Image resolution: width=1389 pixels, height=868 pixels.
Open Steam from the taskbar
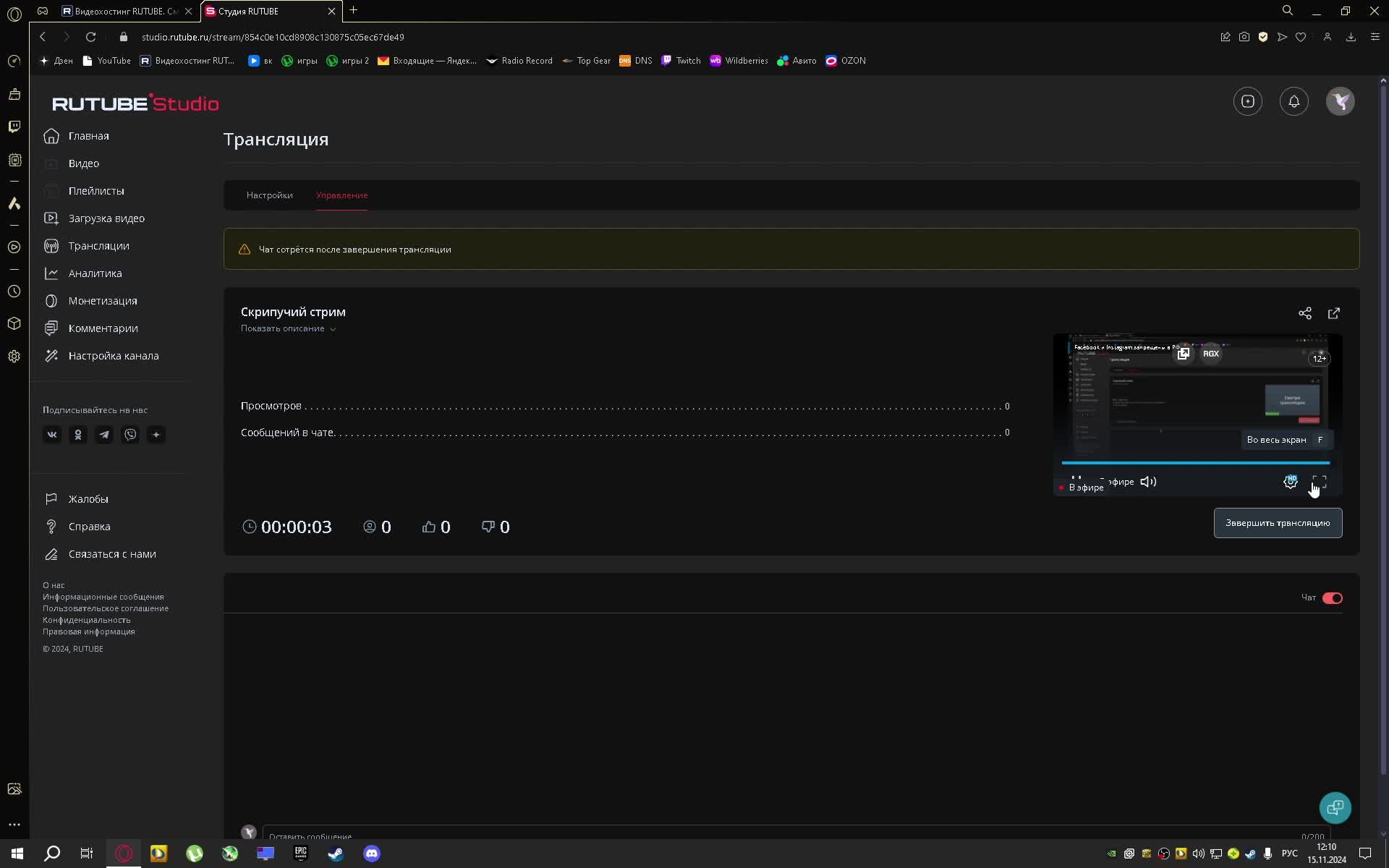pyautogui.click(x=336, y=854)
